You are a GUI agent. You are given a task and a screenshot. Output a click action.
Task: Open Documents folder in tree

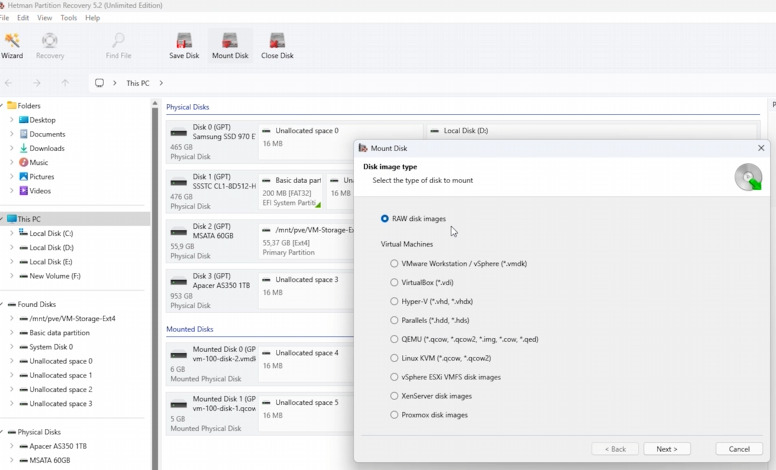[42, 134]
